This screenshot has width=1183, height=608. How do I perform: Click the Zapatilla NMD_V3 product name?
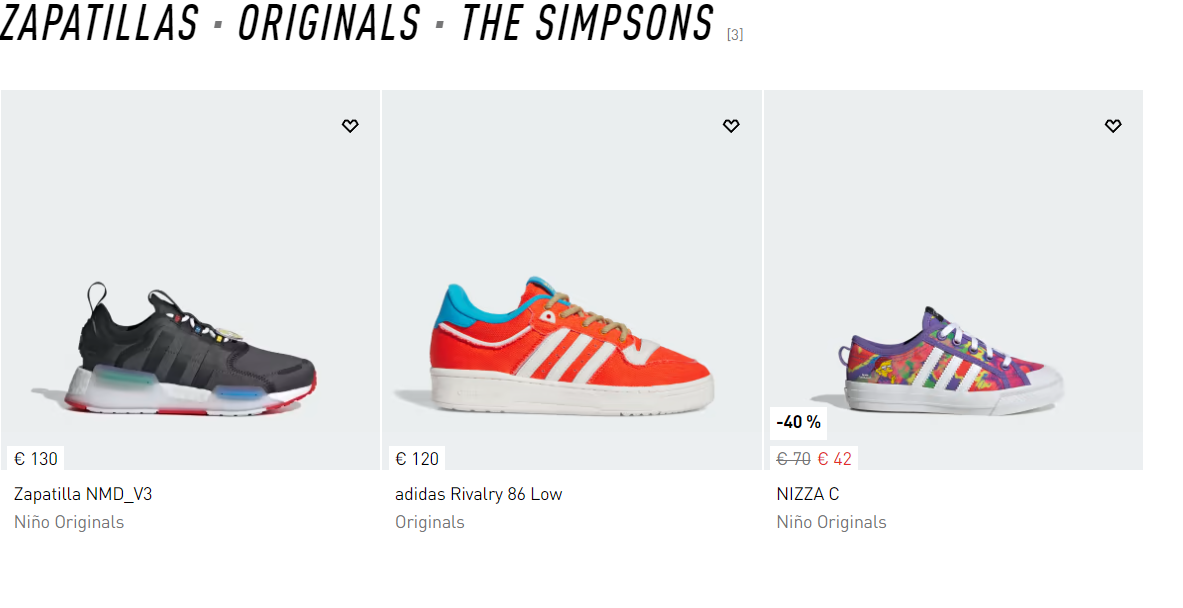[83, 494]
